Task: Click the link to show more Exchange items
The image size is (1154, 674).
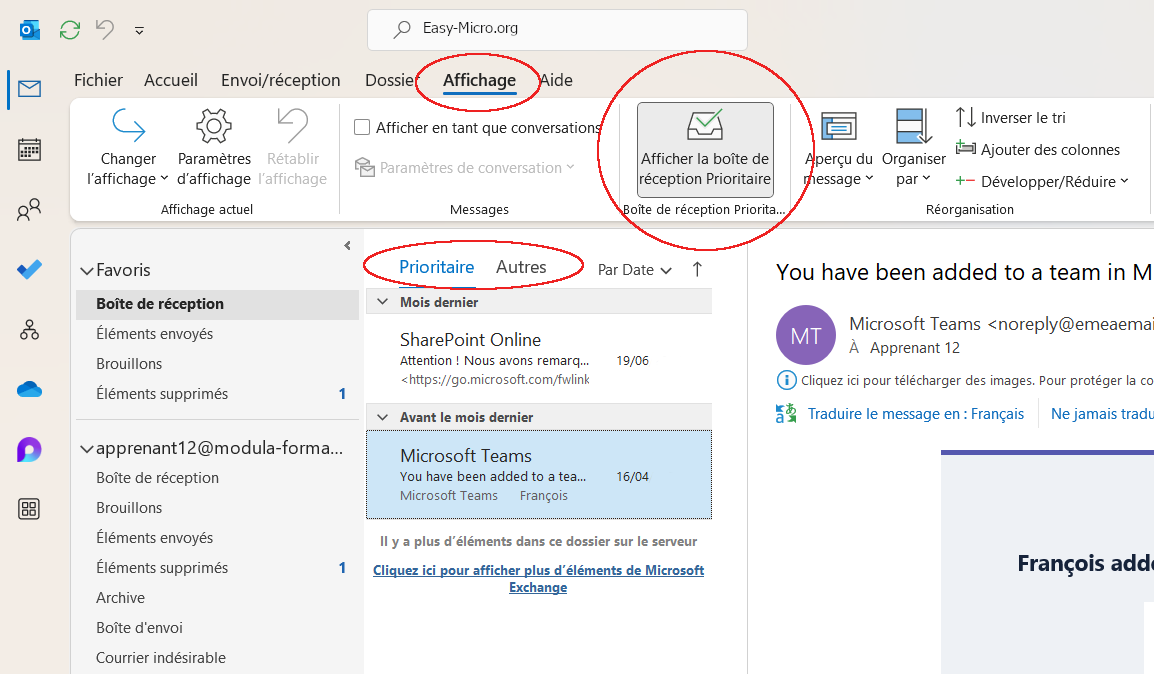Action: click(538, 579)
